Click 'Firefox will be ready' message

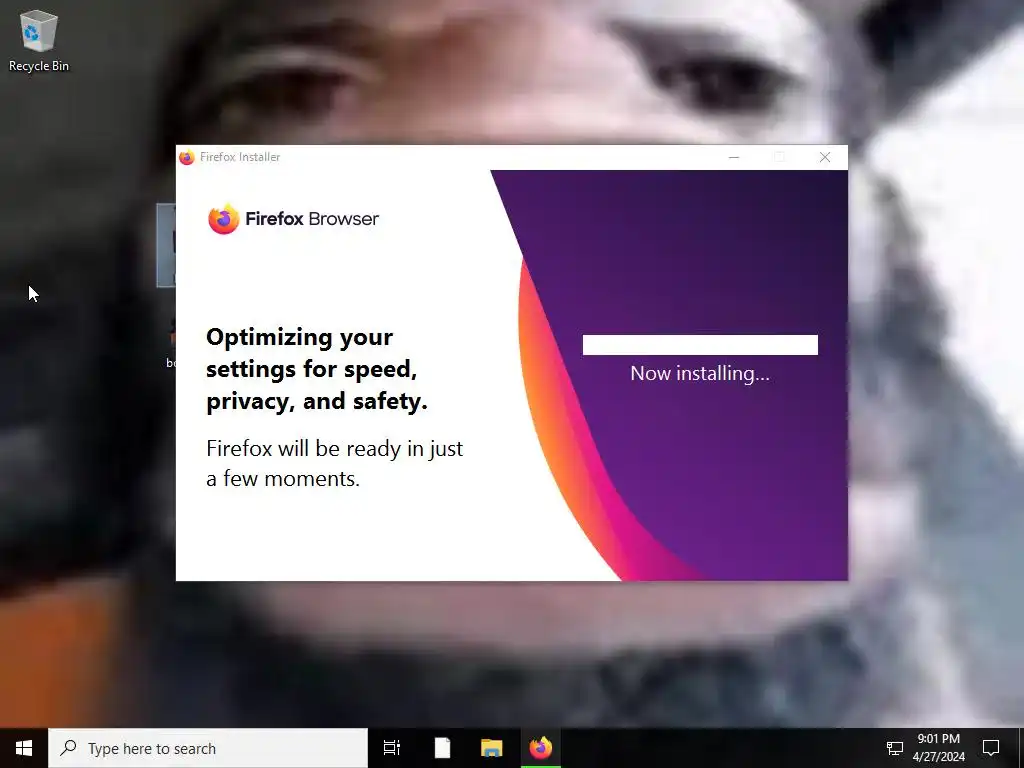[334, 463]
